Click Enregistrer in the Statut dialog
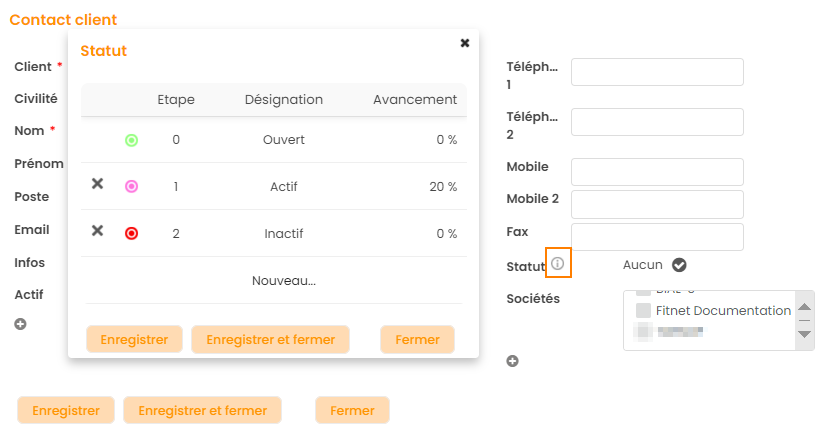This screenshot has width=839, height=425. coord(135,339)
